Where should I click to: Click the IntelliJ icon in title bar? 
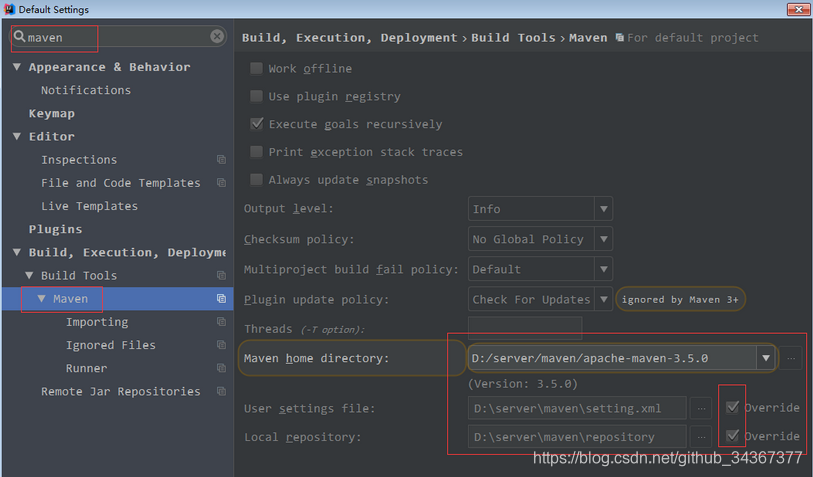[9, 9]
